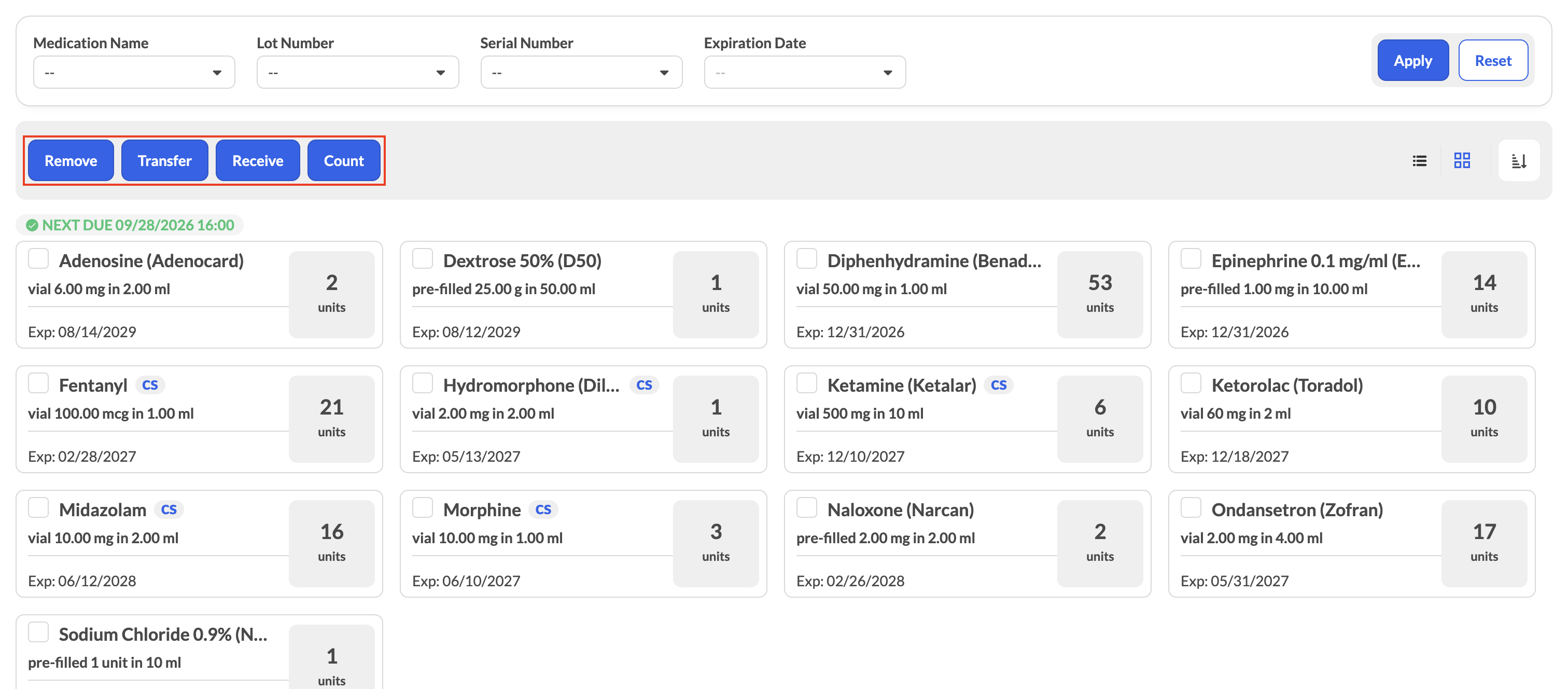Click 'vial 500 mg in 10 ml' text
The image size is (1568, 689).
pyautogui.click(x=860, y=414)
